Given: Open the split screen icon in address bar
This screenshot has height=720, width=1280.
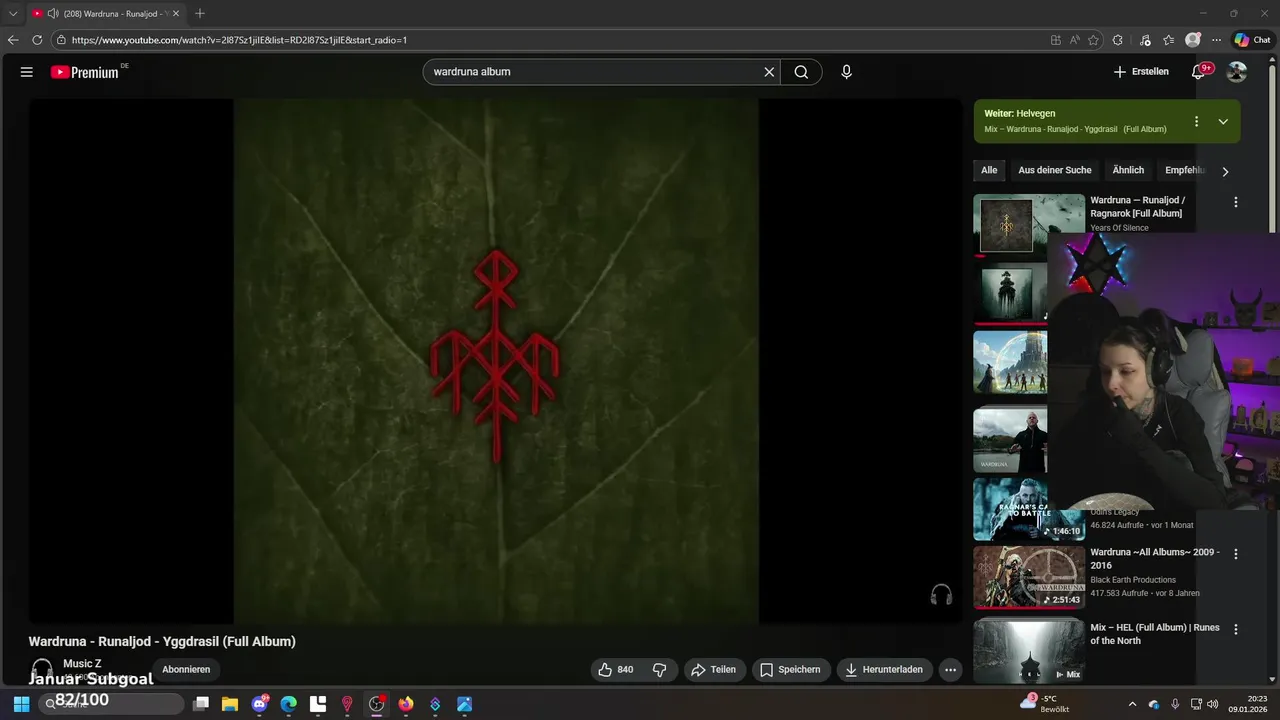Looking at the screenshot, I should (1056, 40).
